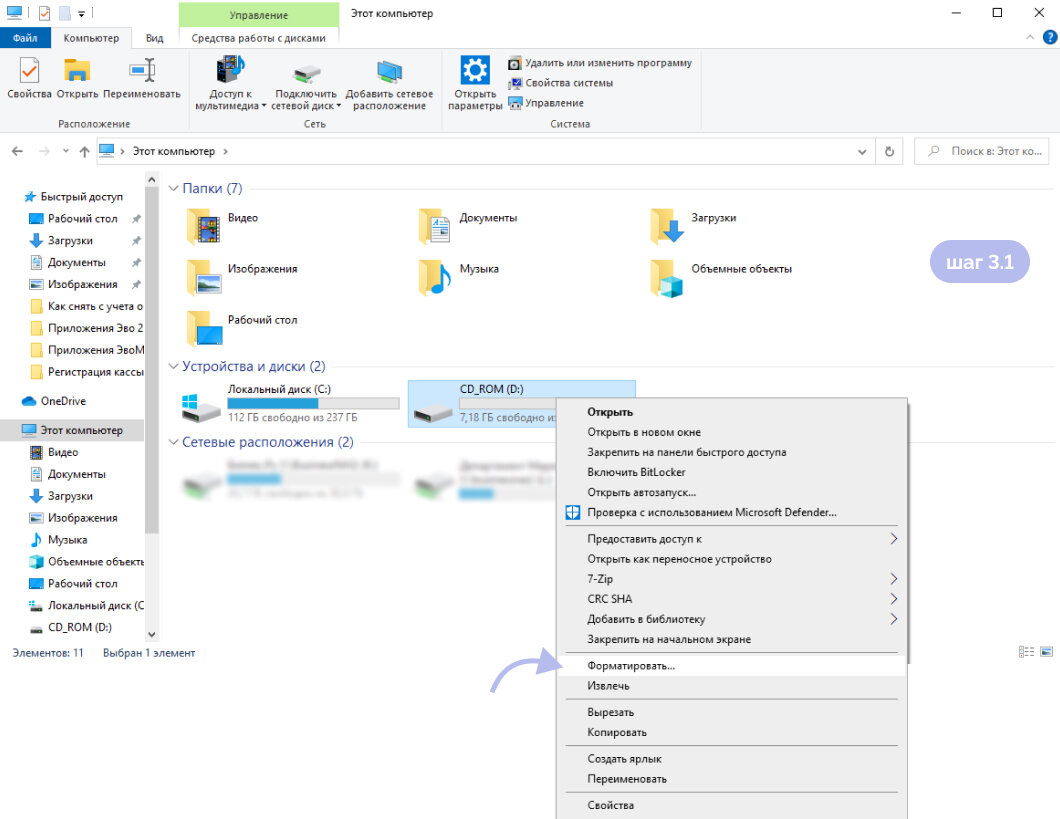The height and width of the screenshot is (819, 1060).
Task: Select the Rename ribbon button
Action: click(142, 78)
